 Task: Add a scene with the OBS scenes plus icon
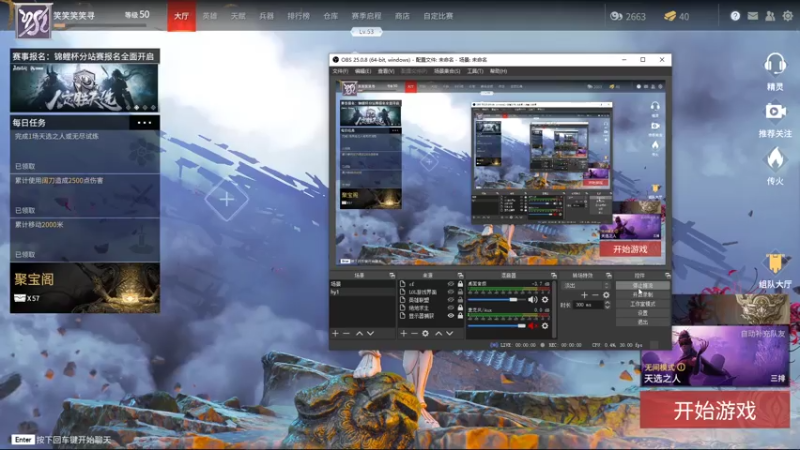(335, 333)
